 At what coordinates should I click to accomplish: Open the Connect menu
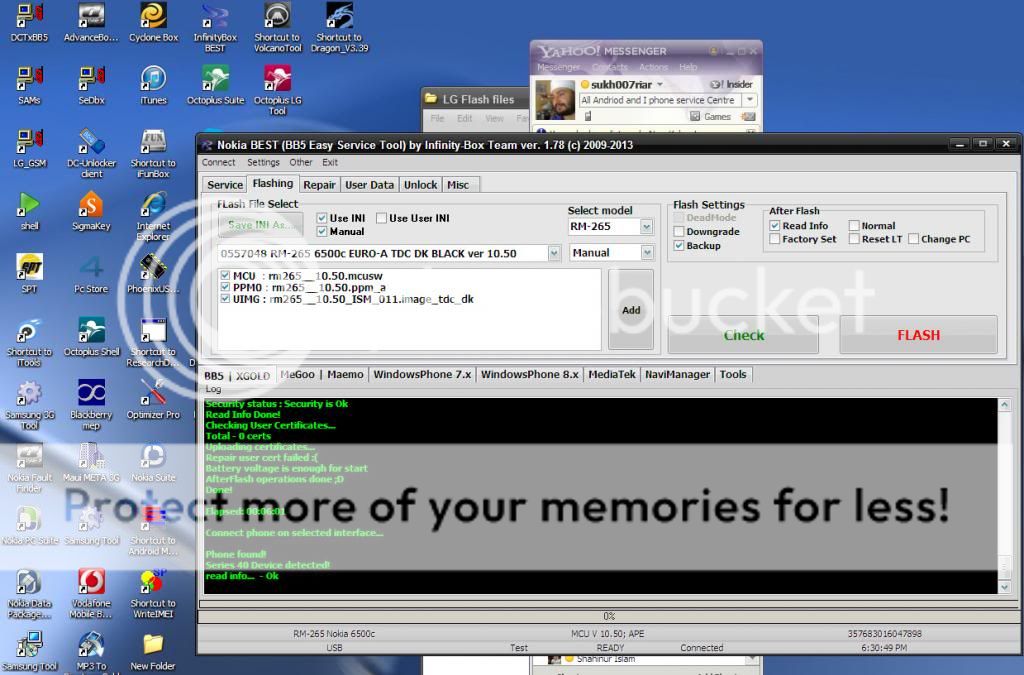tap(218, 163)
